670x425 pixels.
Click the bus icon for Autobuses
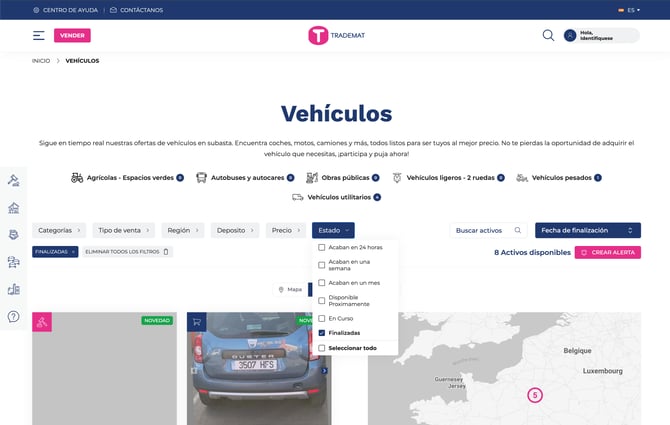click(x=201, y=178)
